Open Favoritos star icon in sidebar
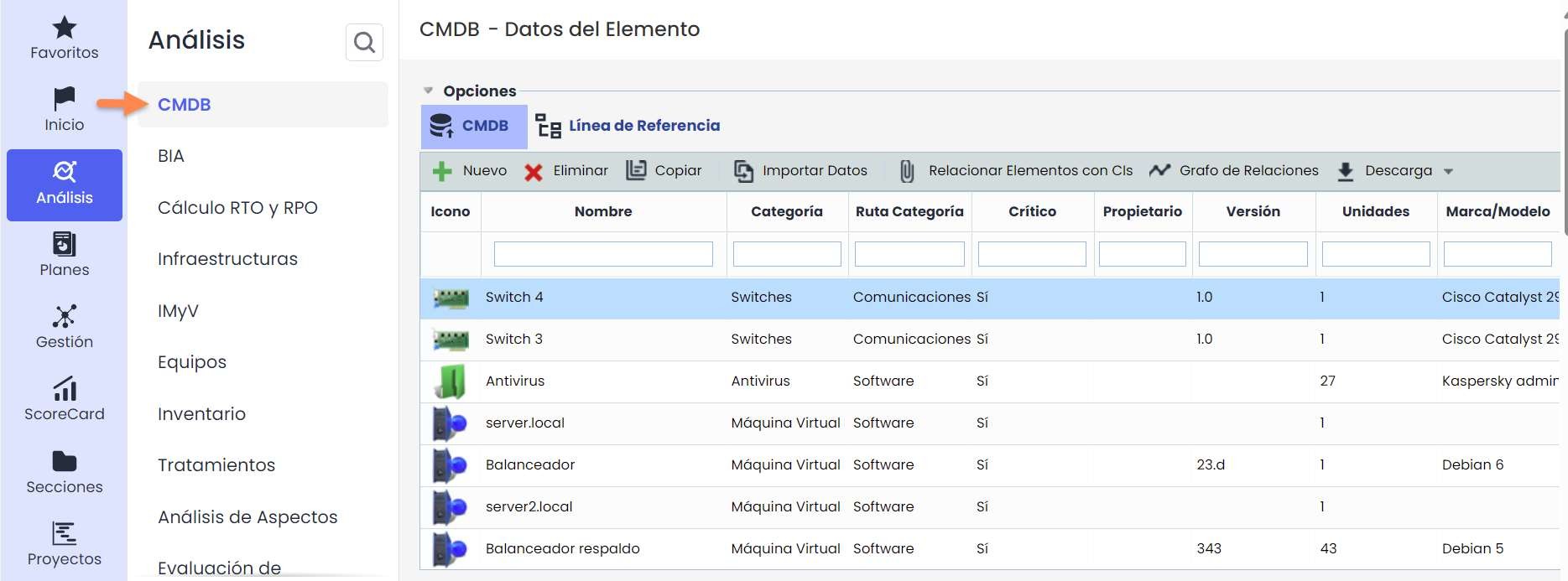Image resolution: width=1568 pixels, height=581 pixels. (x=64, y=29)
